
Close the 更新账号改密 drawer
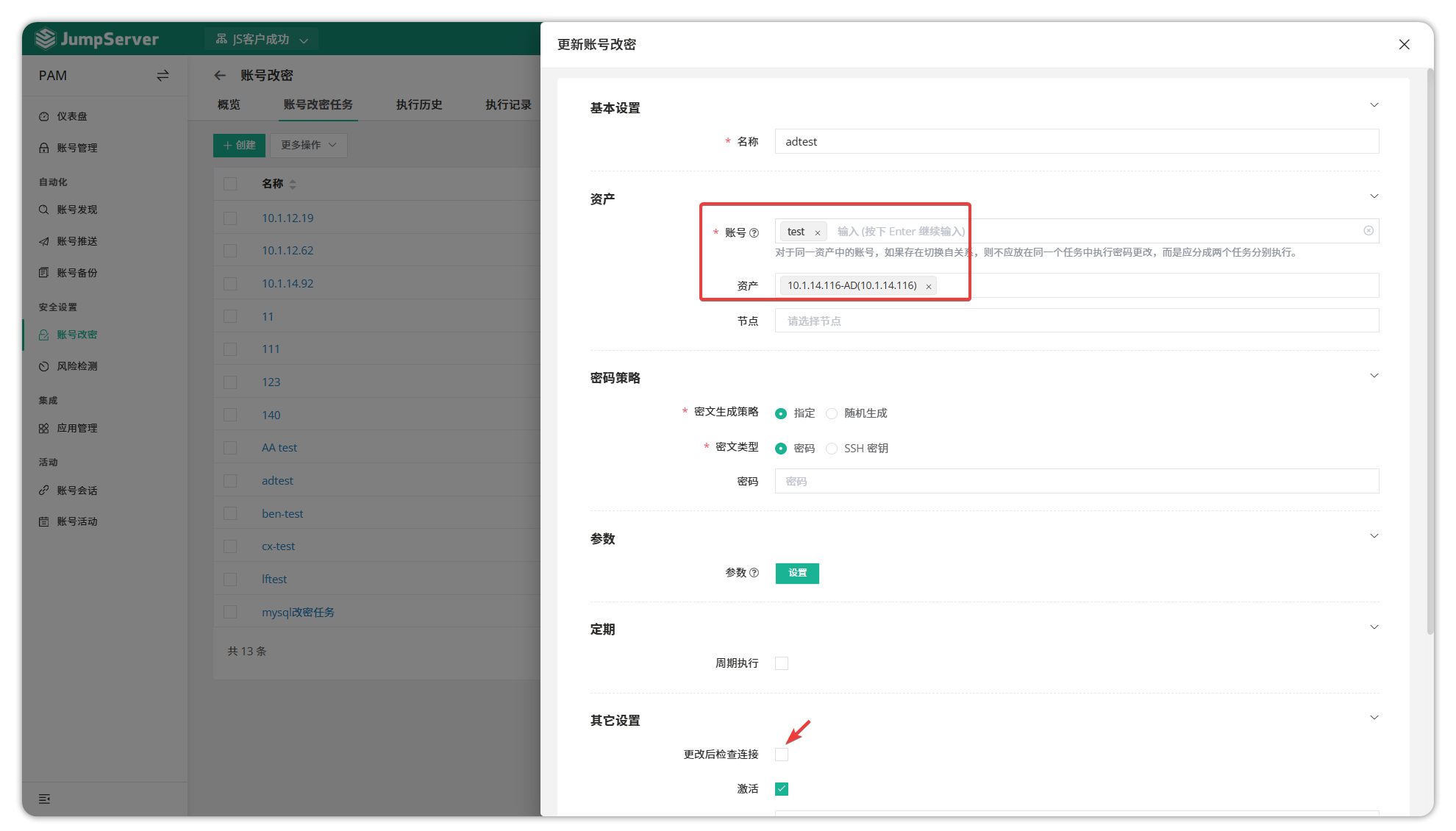(x=1404, y=45)
